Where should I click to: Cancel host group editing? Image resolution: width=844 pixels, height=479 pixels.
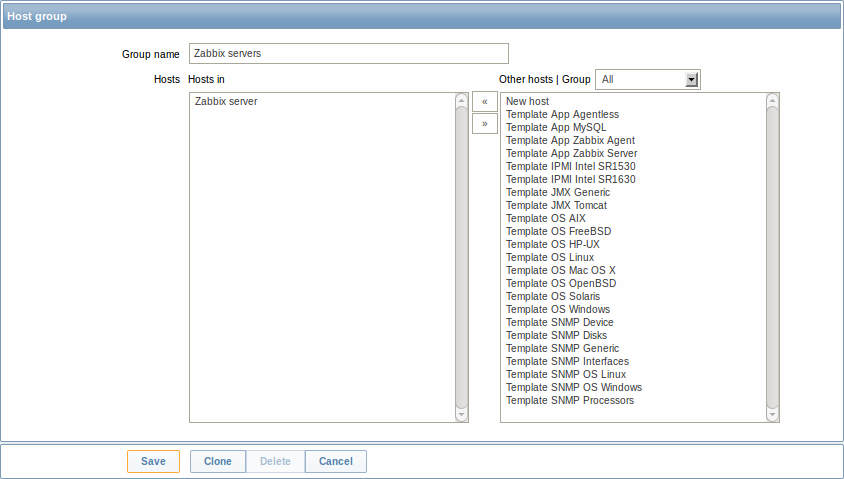[x=336, y=461]
